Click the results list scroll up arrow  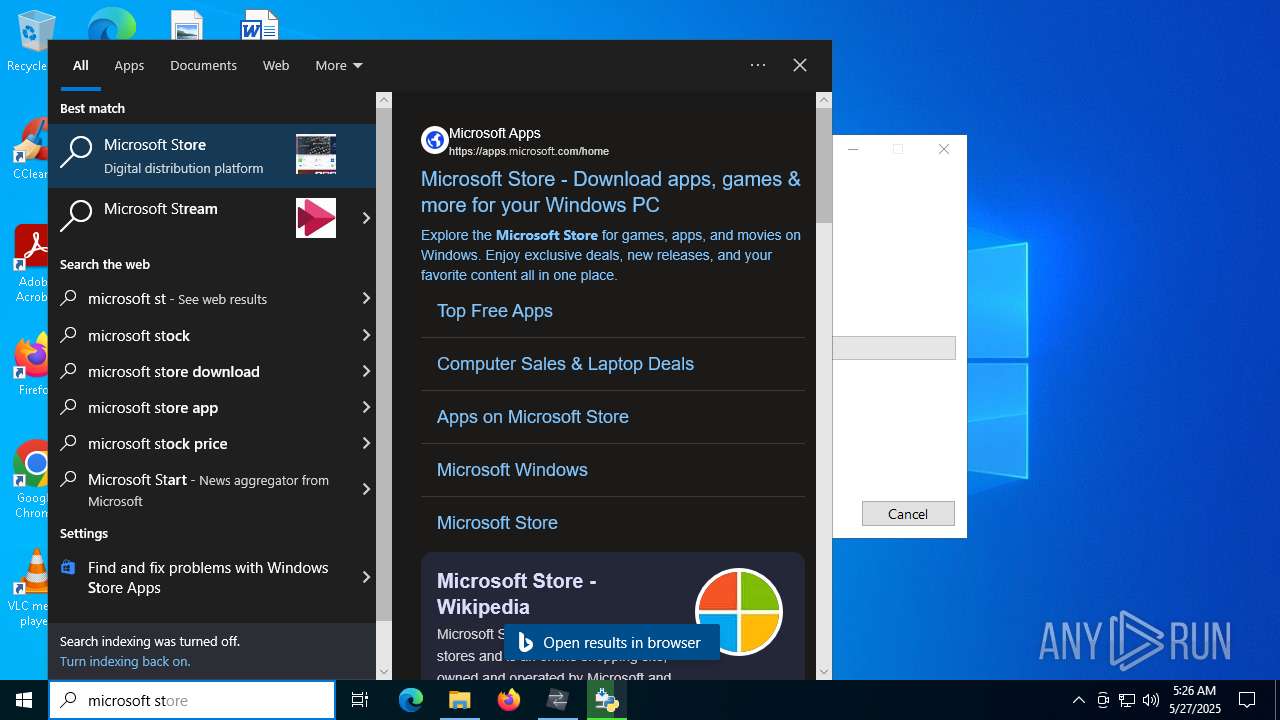(384, 100)
